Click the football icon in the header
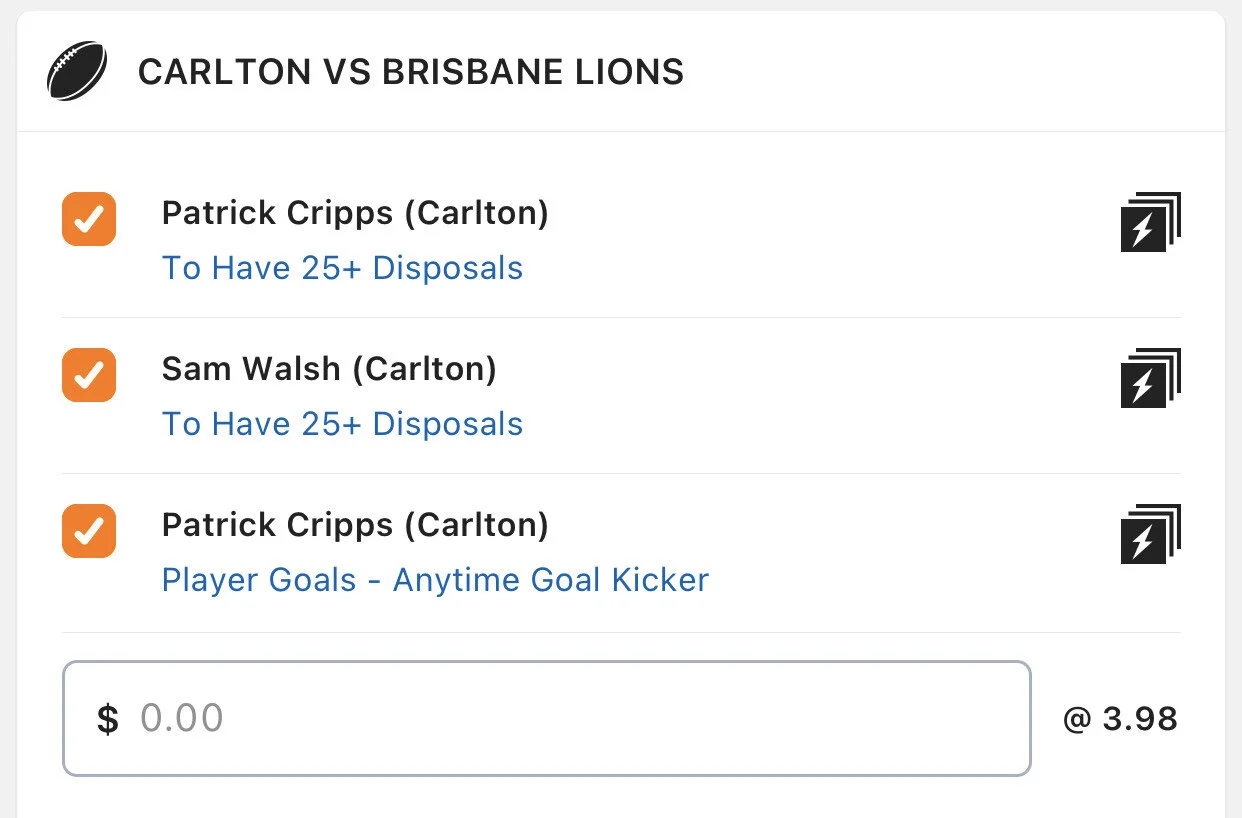This screenshot has height=818, width=1242. click(77, 71)
